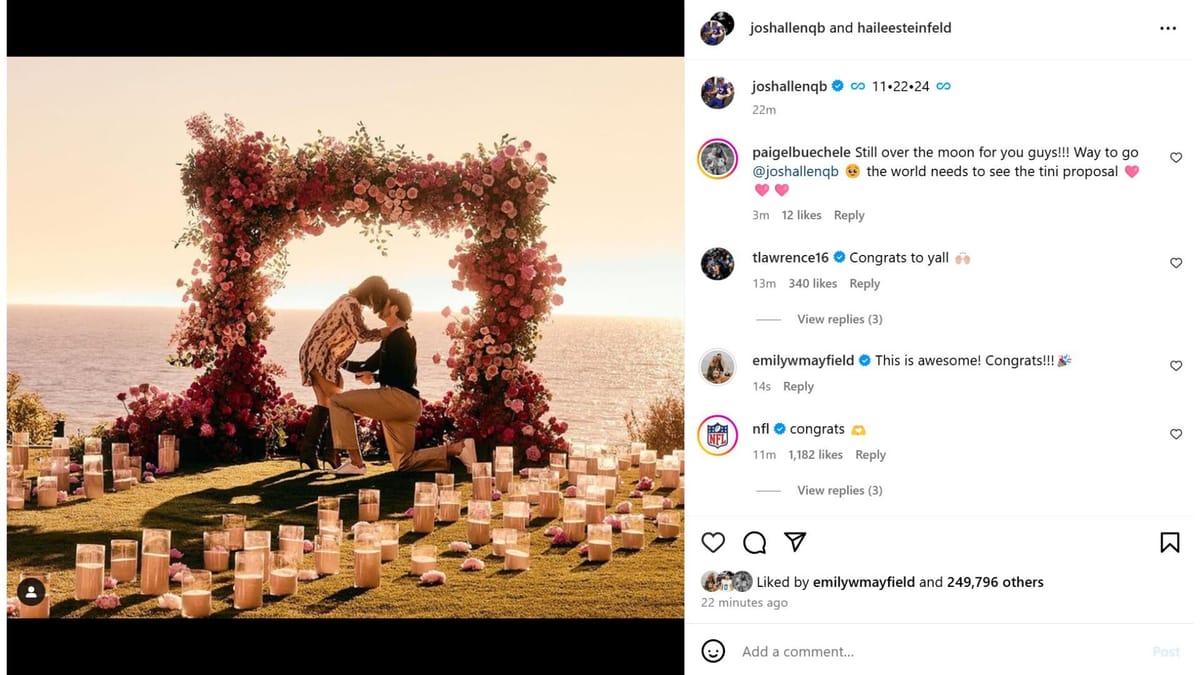Expand replies under tlawrence16's comment
Image resolution: width=1200 pixels, height=675 pixels.
[x=839, y=318]
